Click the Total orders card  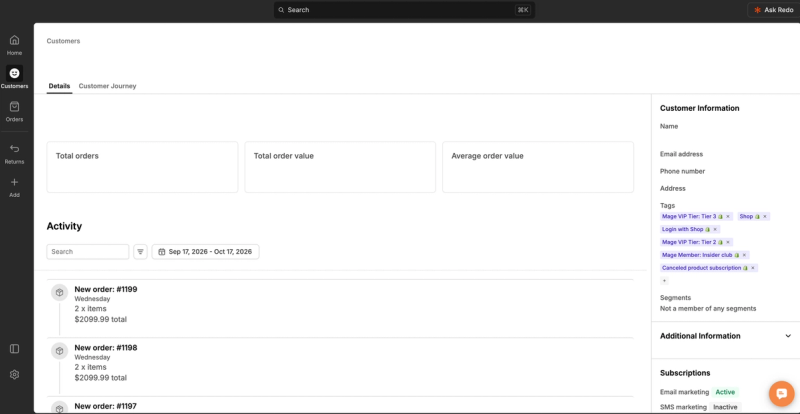(142, 167)
